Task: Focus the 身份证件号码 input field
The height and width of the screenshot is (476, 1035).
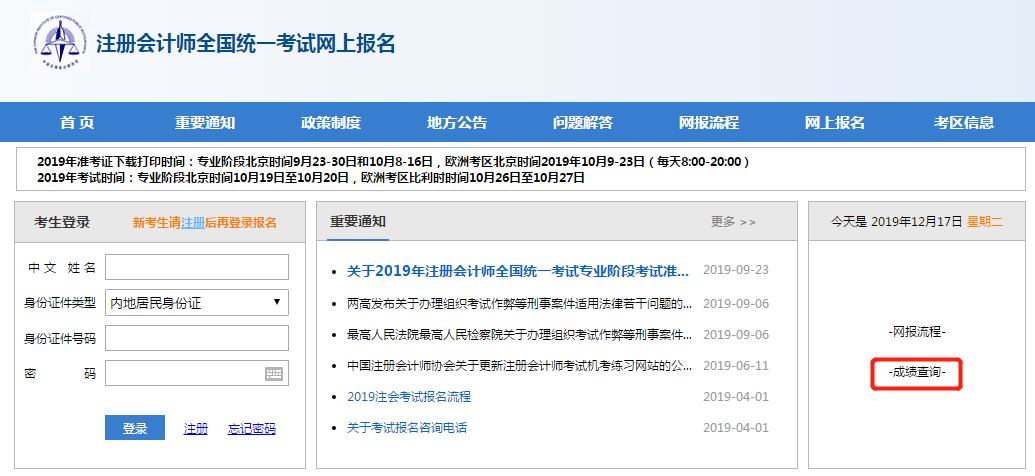Action: tap(196, 338)
